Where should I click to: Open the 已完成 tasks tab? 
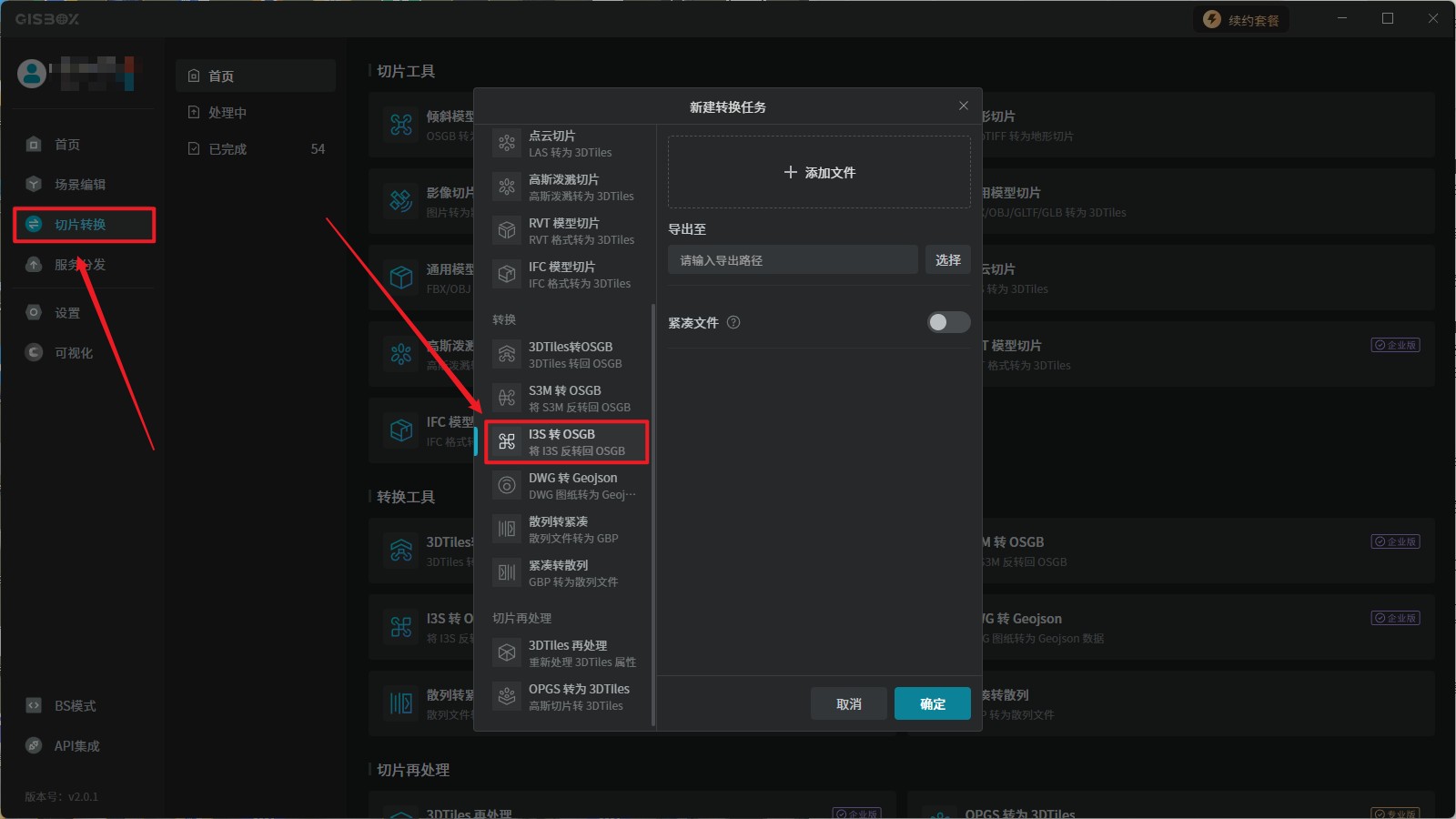[x=227, y=148]
